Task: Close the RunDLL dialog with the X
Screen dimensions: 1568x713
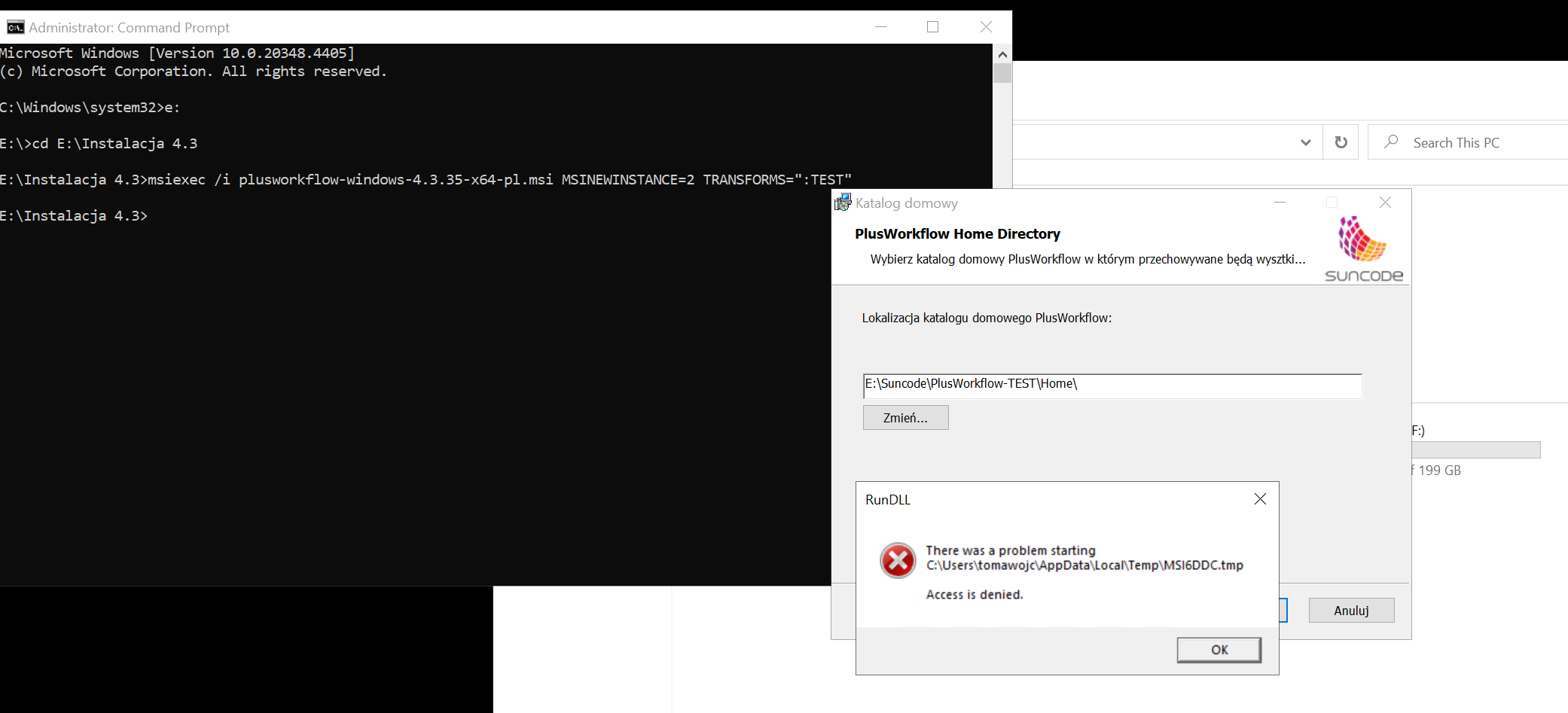Action: 1260,499
